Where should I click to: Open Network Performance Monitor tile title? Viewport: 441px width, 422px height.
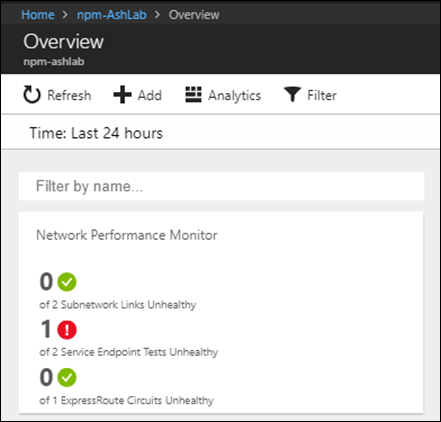click(127, 235)
